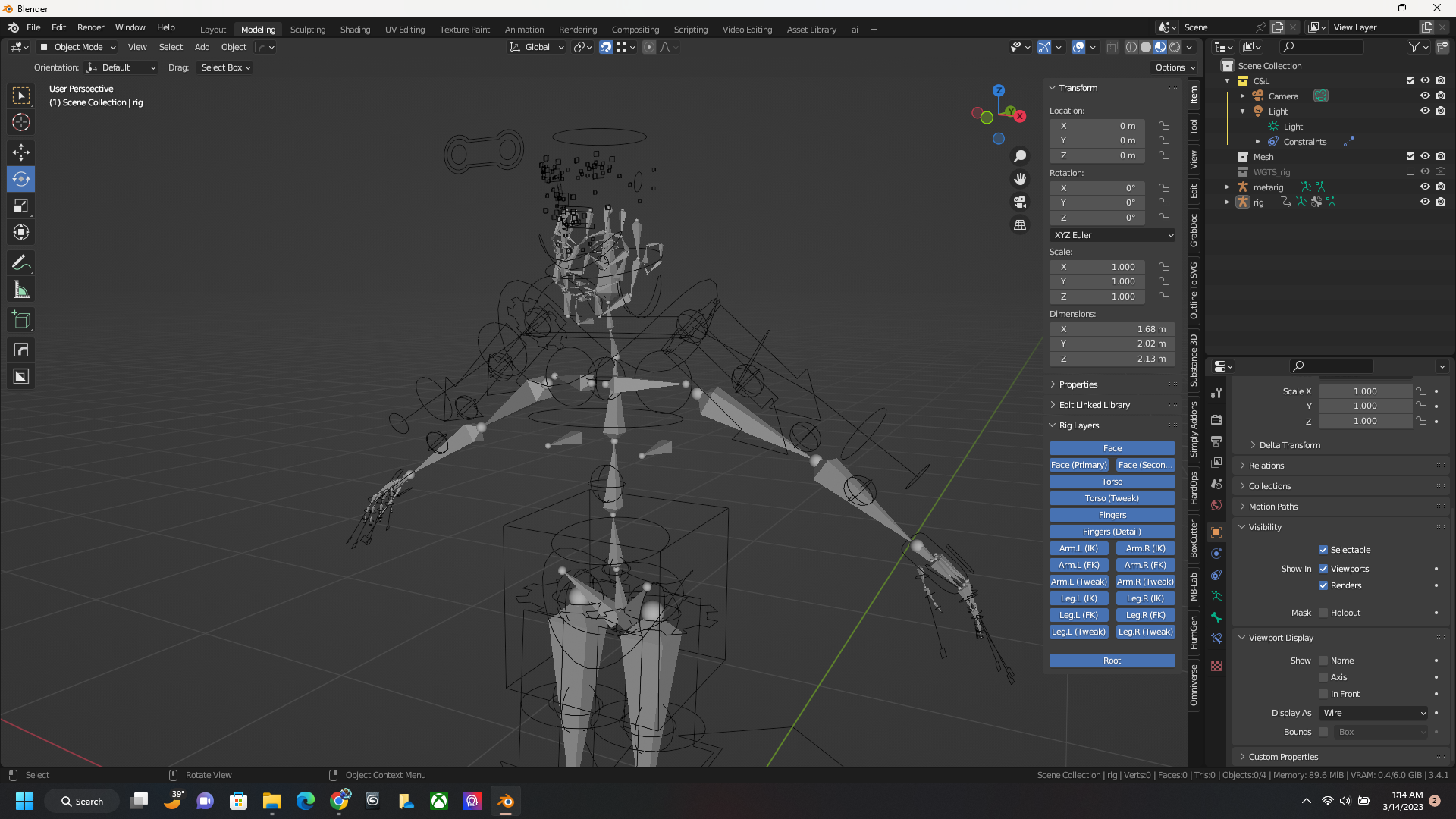
Task: Open Display As Wire dropdown
Action: tap(1374, 713)
